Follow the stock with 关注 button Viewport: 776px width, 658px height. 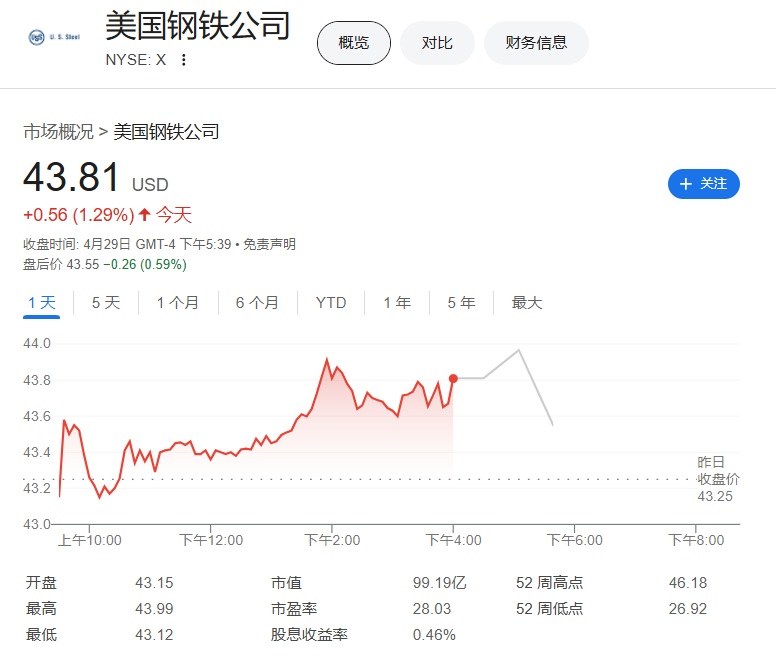point(704,184)
